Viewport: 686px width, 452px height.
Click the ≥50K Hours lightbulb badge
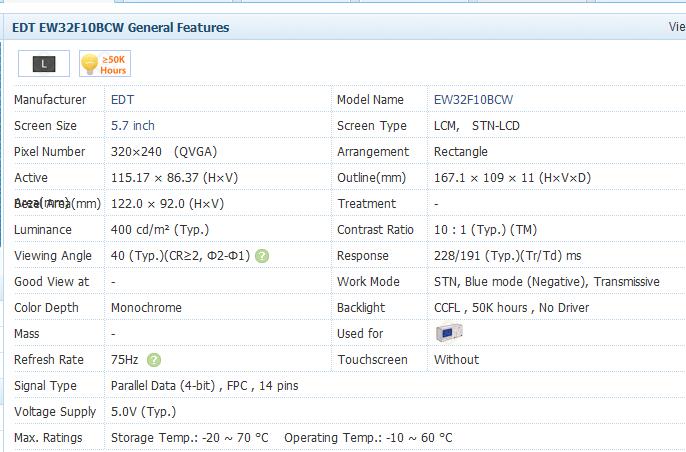coord(105,64)
